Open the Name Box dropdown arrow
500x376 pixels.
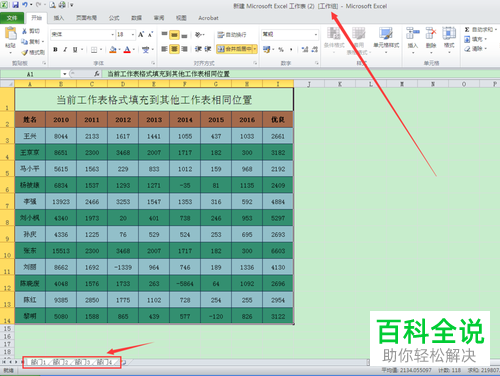[64, 74]
